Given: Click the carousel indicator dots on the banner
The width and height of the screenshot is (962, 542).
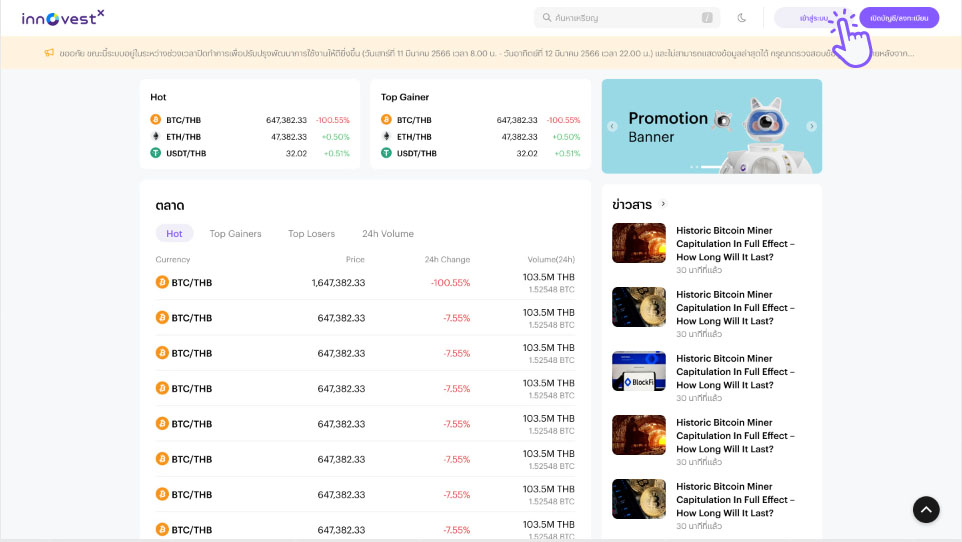Looking at the screenshot, I should point(706,167).
